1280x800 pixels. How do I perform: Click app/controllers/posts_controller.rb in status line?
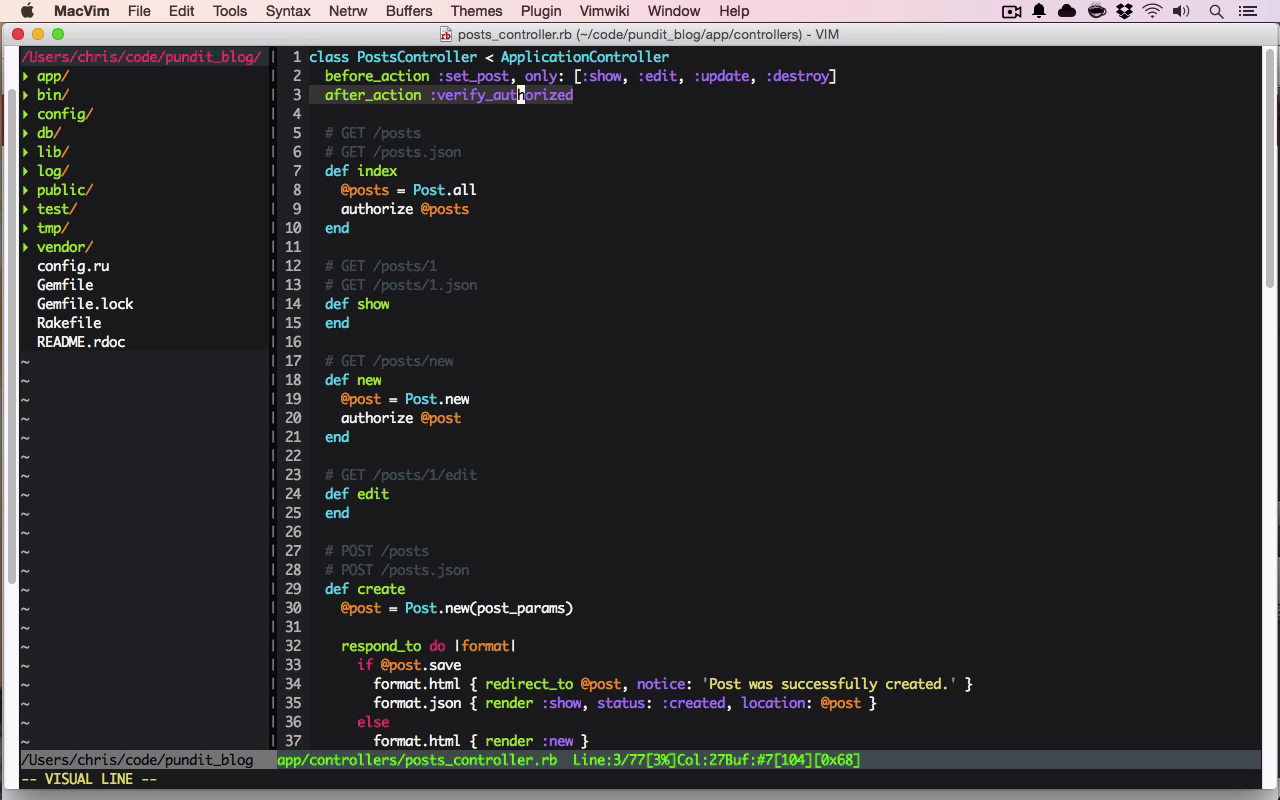pyautogui.click(x=417, y=760)
